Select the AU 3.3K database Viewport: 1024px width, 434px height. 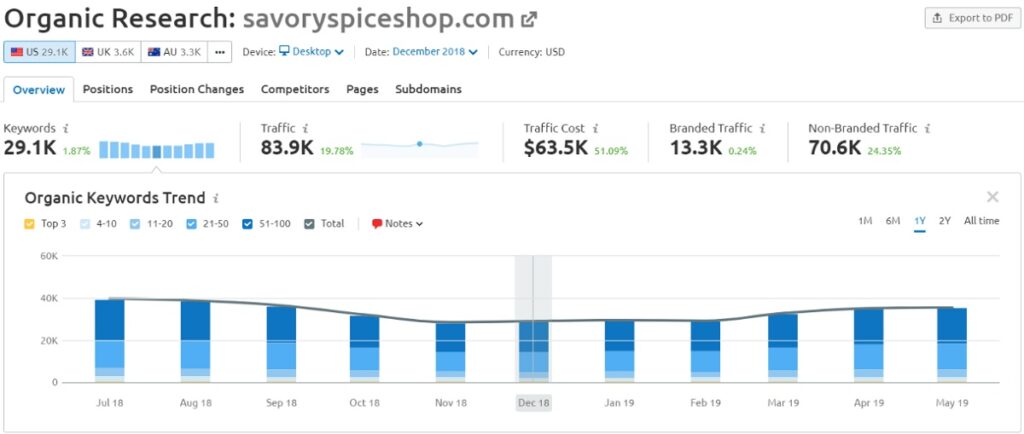tap(174, 52)
